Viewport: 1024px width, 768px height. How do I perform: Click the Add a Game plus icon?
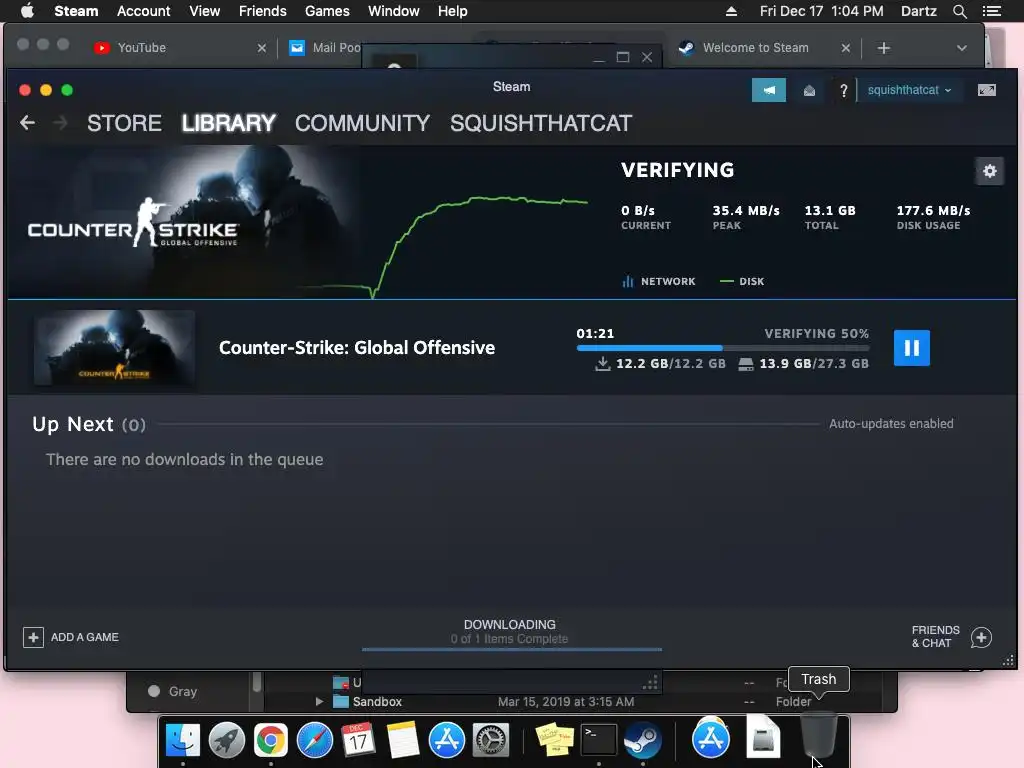[33, 637]
